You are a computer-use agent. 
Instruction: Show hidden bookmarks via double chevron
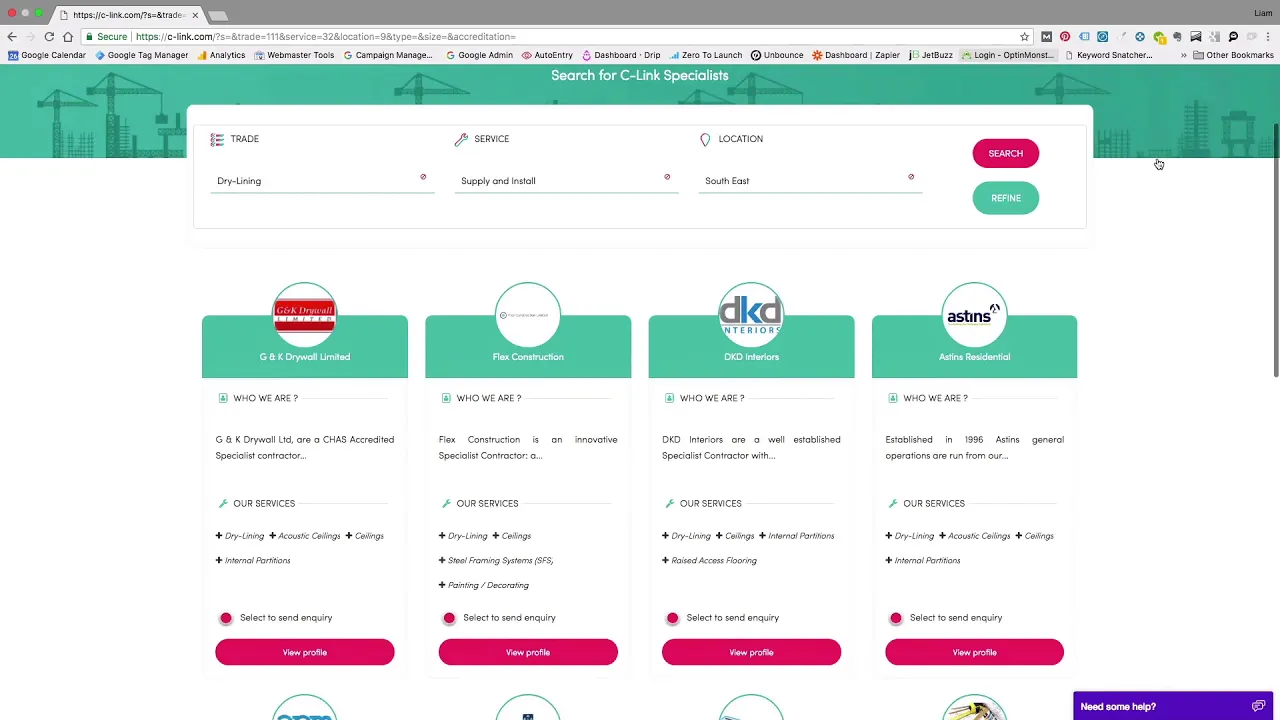pos(1183,55)
